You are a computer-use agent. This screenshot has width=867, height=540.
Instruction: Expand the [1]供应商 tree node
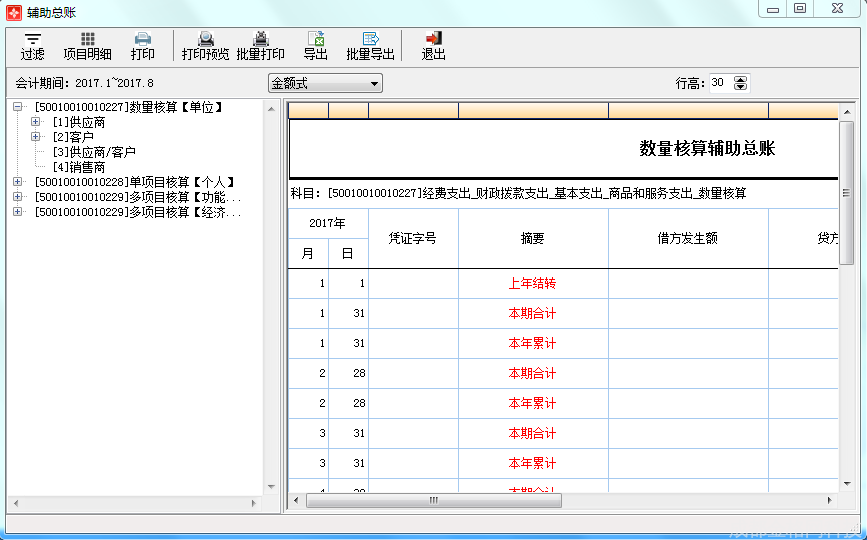[x=36, y=122]
